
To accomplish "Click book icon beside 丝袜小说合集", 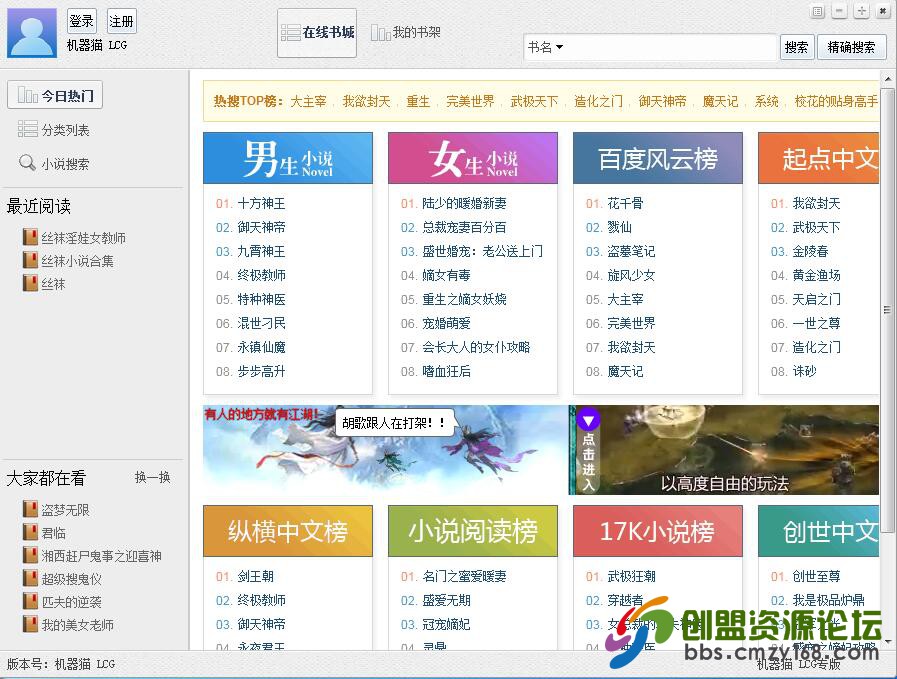I will tap(30, 260).
